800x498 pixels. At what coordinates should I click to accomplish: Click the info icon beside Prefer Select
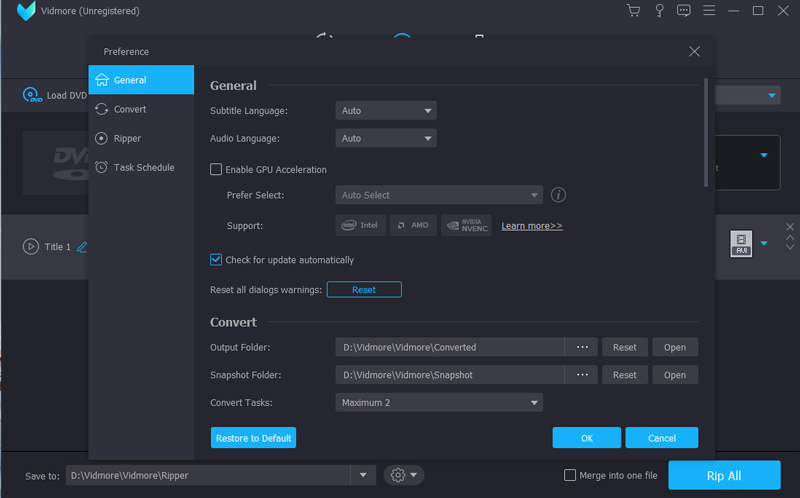(x=559, y=195)
